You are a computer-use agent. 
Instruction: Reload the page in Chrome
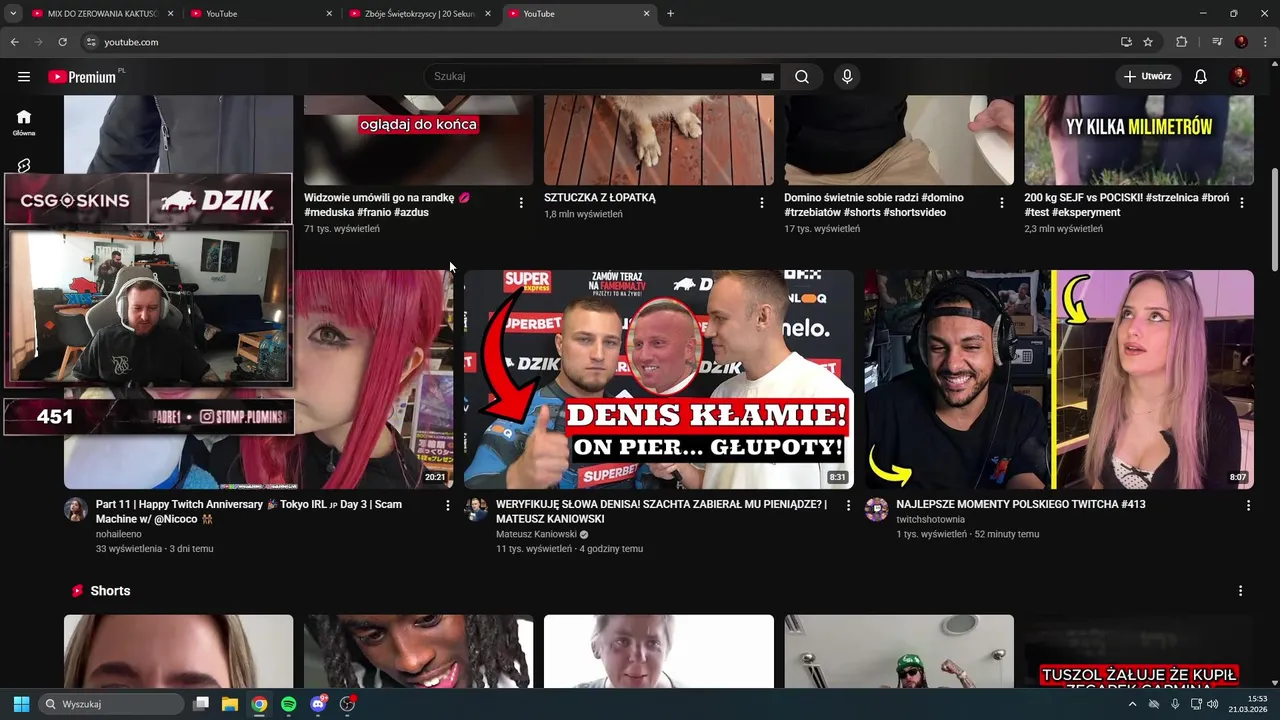pyautogui.click(x=62, y=42)
